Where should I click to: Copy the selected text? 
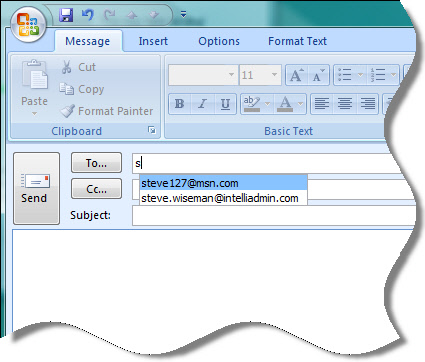82,89
